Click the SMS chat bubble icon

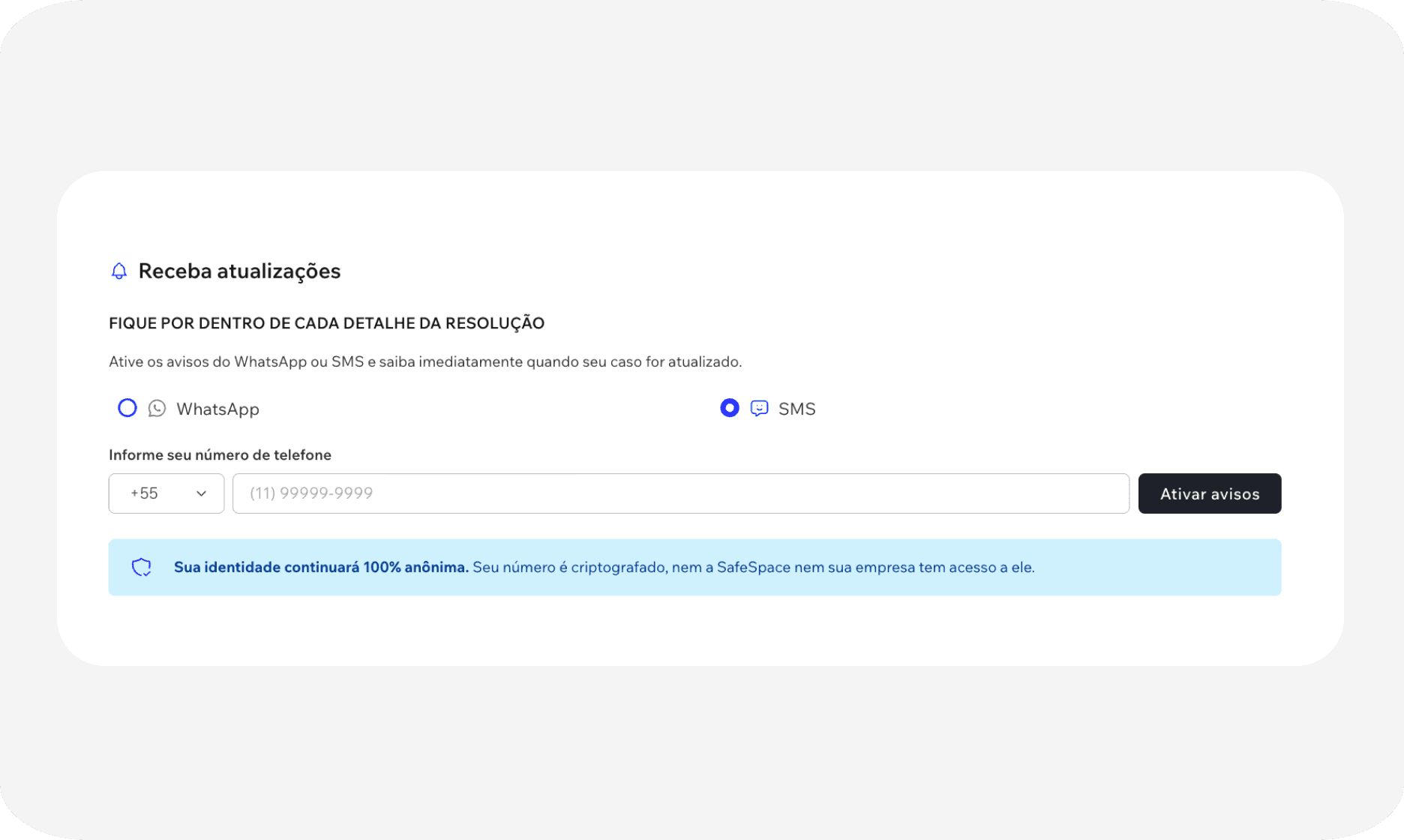coord(759,408)
